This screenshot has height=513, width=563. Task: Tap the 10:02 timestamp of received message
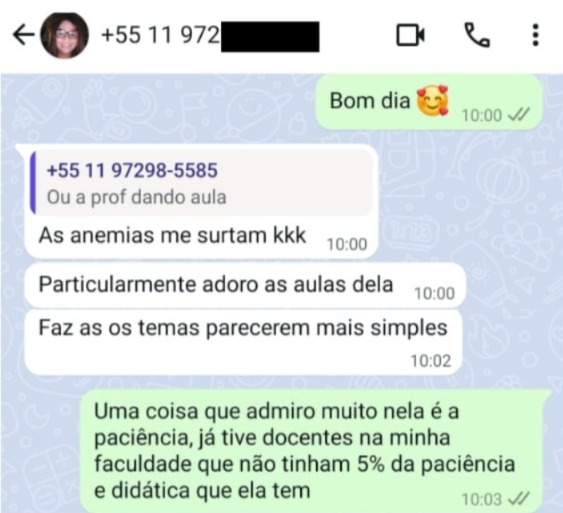coord(431,361)
